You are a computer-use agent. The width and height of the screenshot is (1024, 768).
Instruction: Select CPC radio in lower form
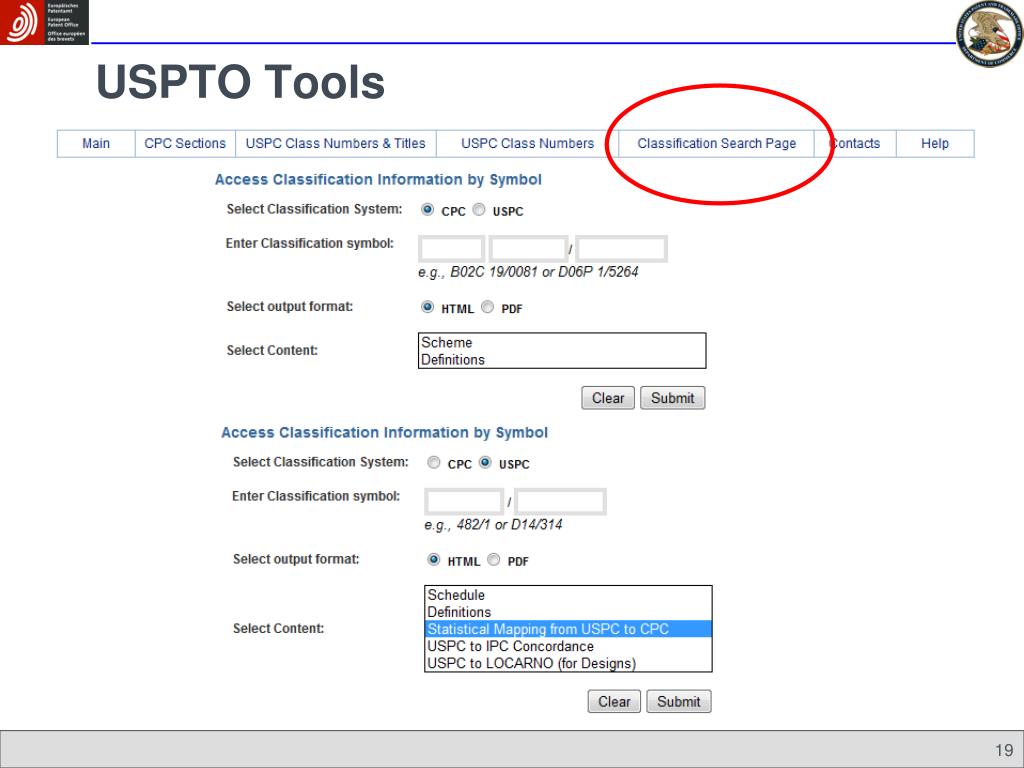[x=434, y=462]
